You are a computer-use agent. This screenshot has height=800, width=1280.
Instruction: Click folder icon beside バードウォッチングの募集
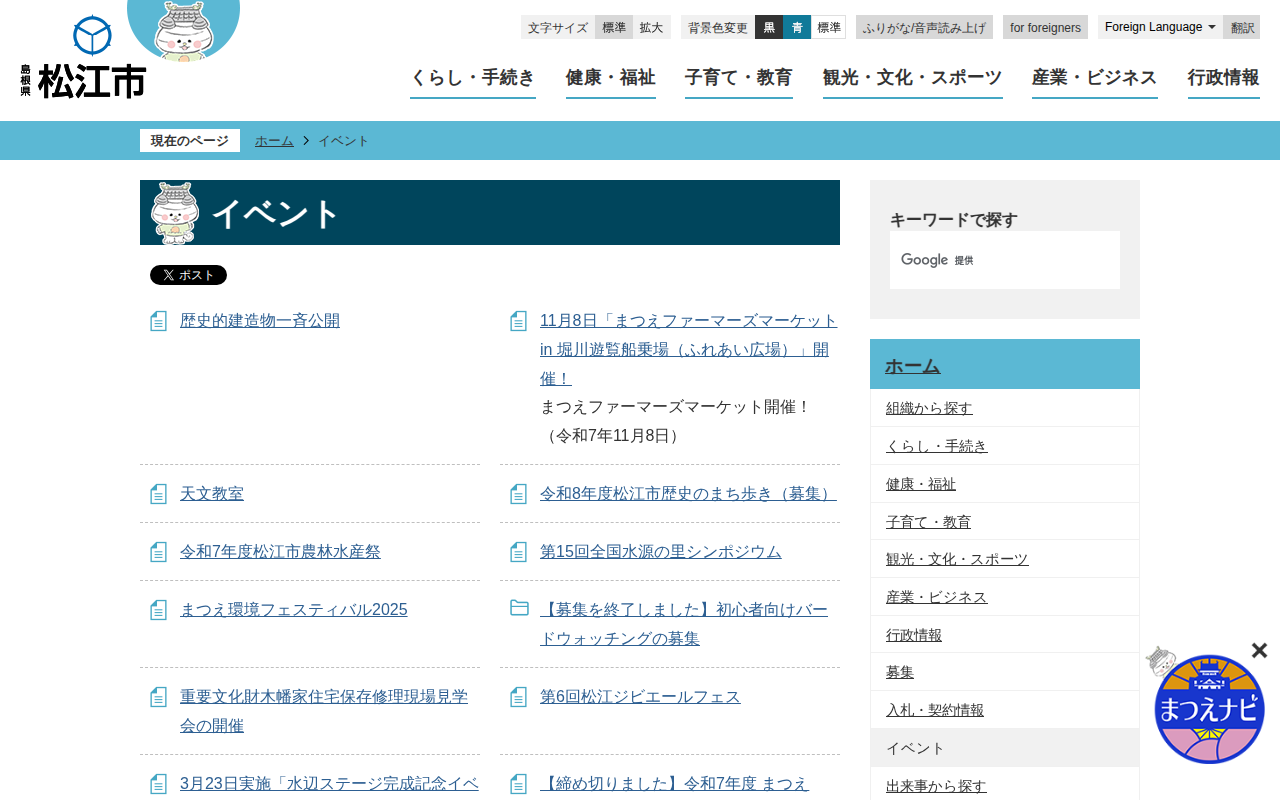click(x=519, y=608)
